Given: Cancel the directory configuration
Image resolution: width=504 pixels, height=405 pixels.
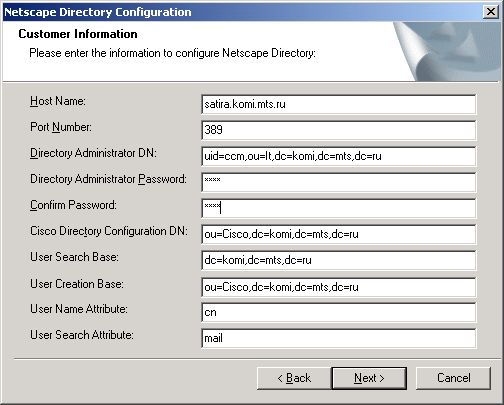Looking at the screenshot, I should [x=454, y=378].
